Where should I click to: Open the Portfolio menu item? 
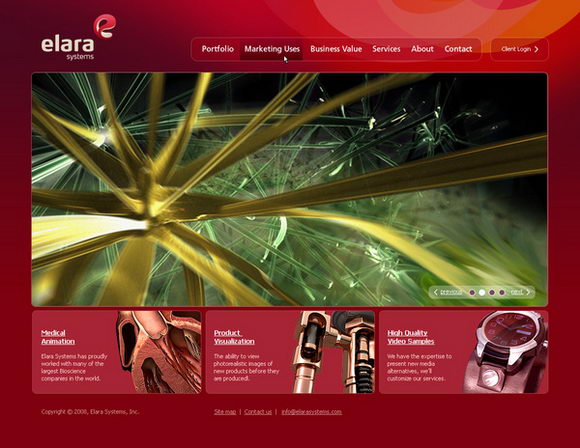point(218,49)
